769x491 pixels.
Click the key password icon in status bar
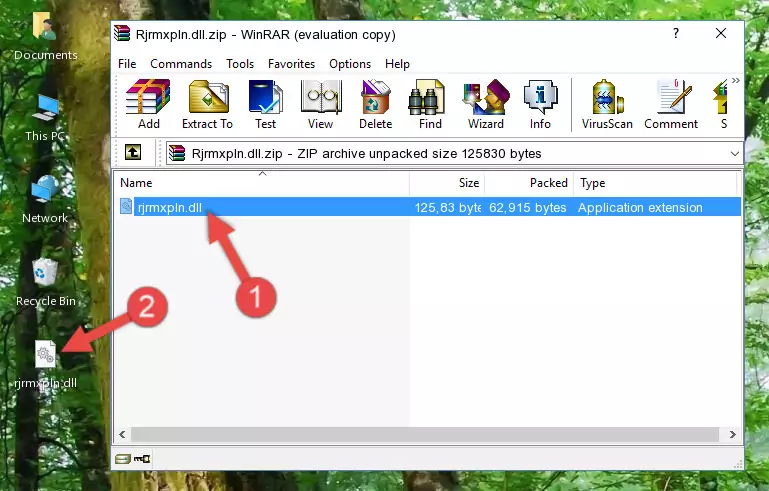142,459
